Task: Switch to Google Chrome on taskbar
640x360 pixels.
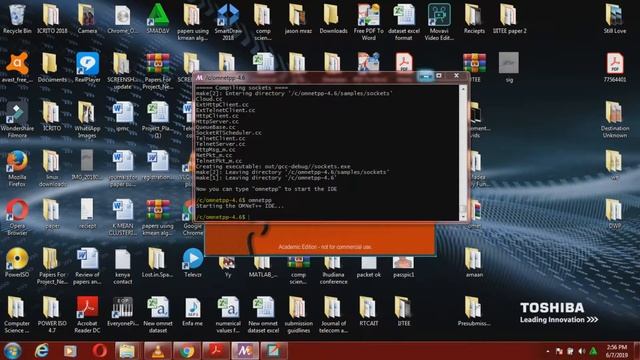Action: [187, 351]
